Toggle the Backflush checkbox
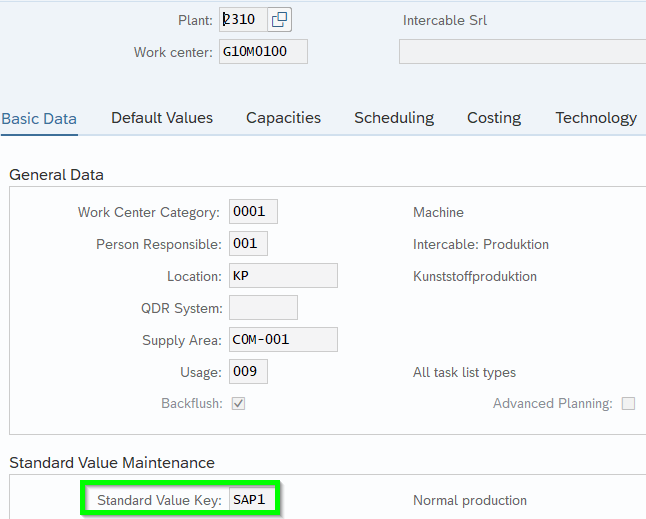The width and height of the screenshot is (646, 519). (238, 404)
